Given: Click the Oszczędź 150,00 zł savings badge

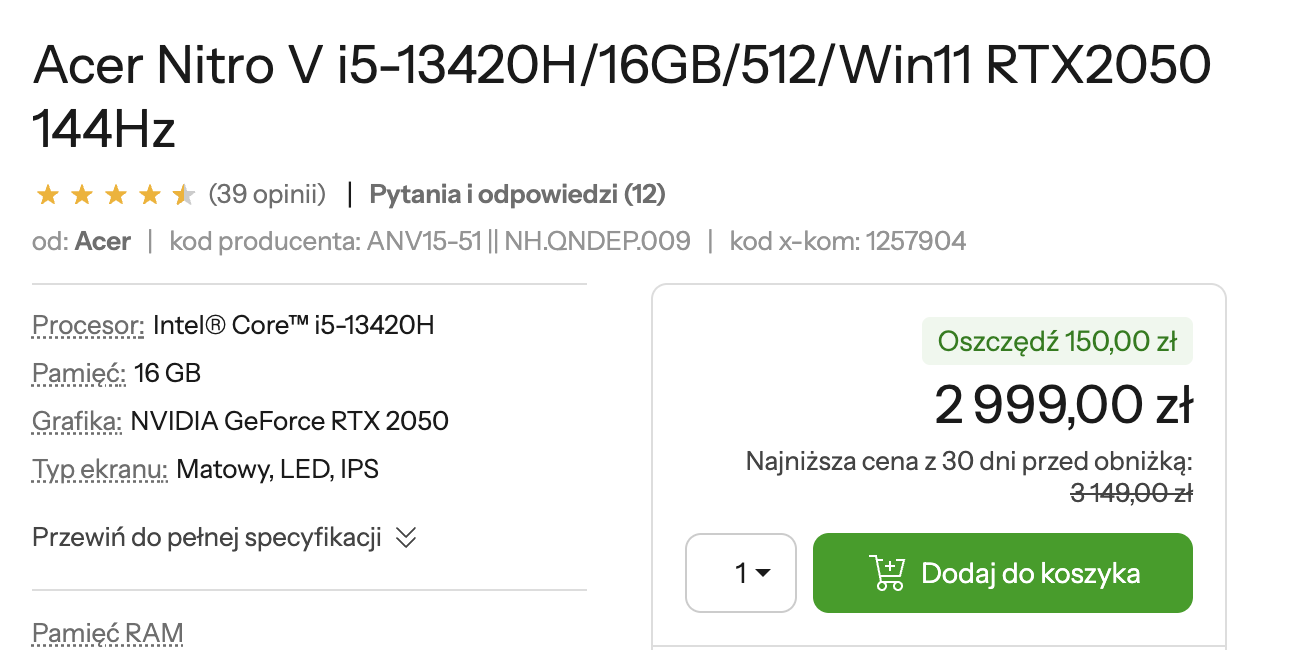Looking at the screenshot, I should 1057,341.
